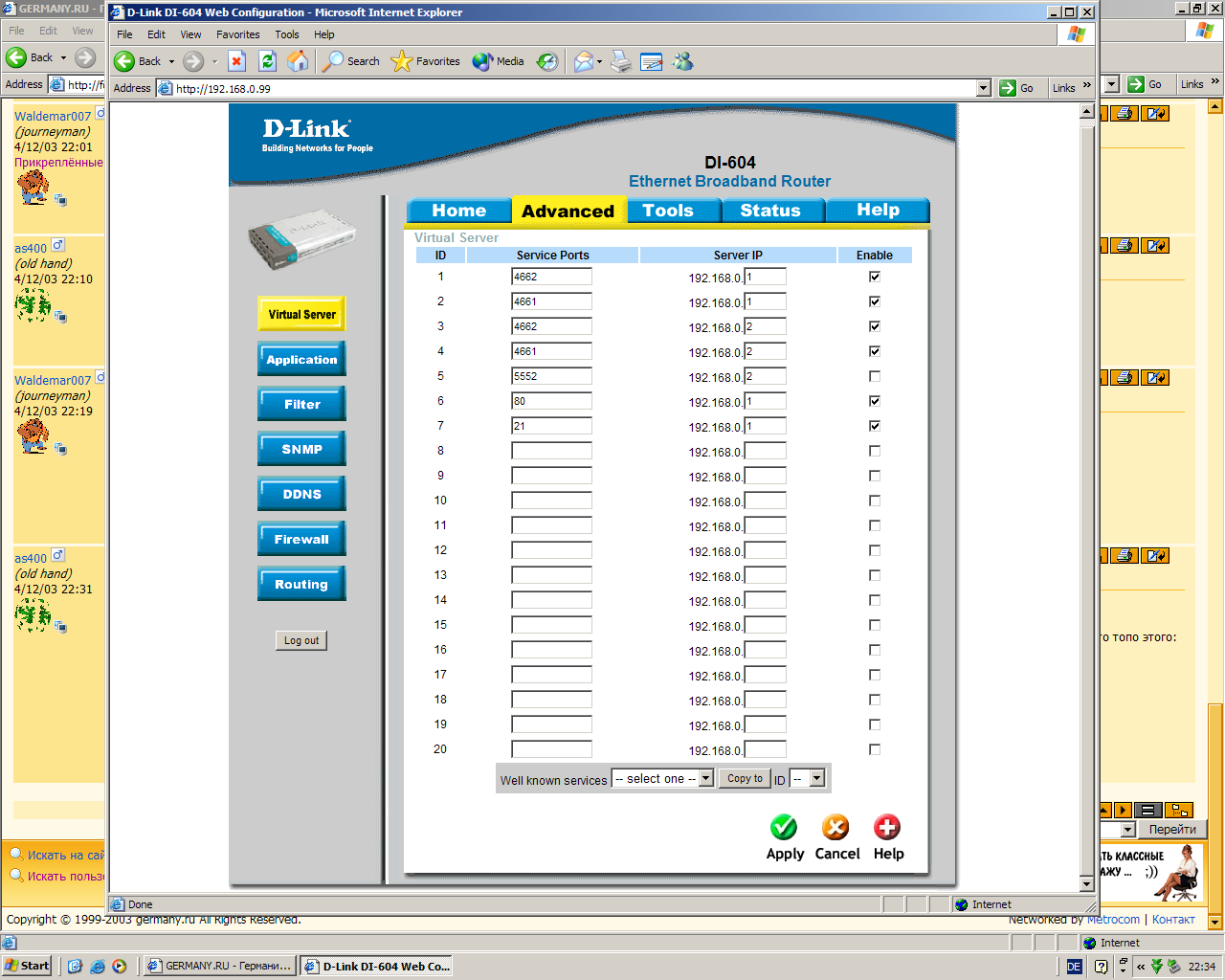This screenshot has height=980, width=1225.
Task: Expand the address bar dropdown arrow
Action: 983,88
